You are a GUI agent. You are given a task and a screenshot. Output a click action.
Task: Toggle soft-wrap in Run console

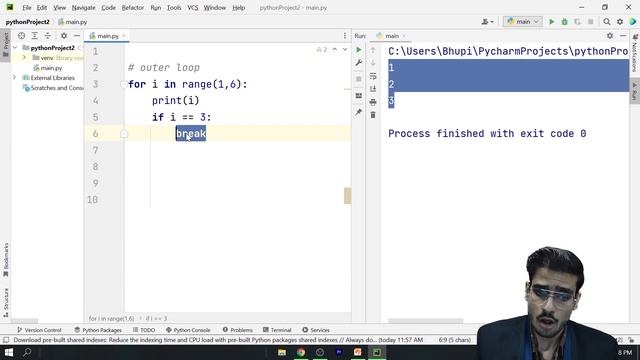click(373, 76)
